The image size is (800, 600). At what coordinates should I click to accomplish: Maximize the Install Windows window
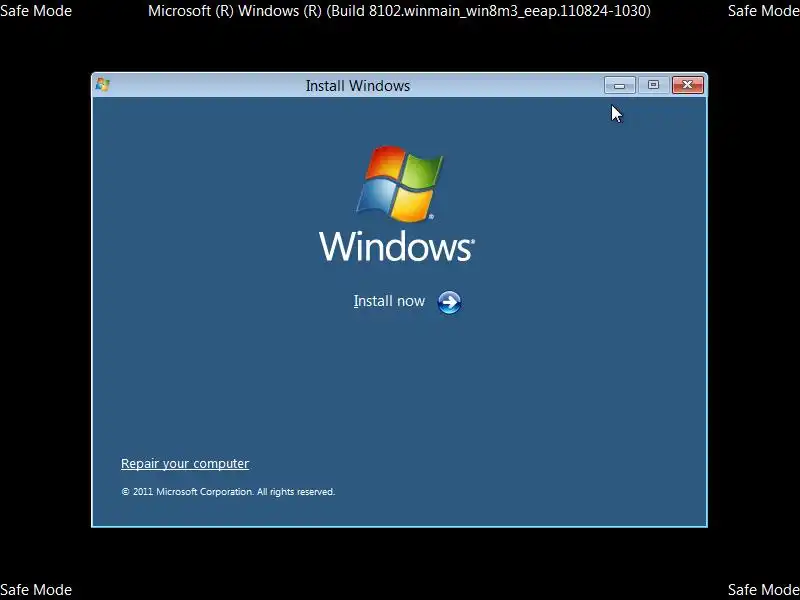[x=654, y=85]
